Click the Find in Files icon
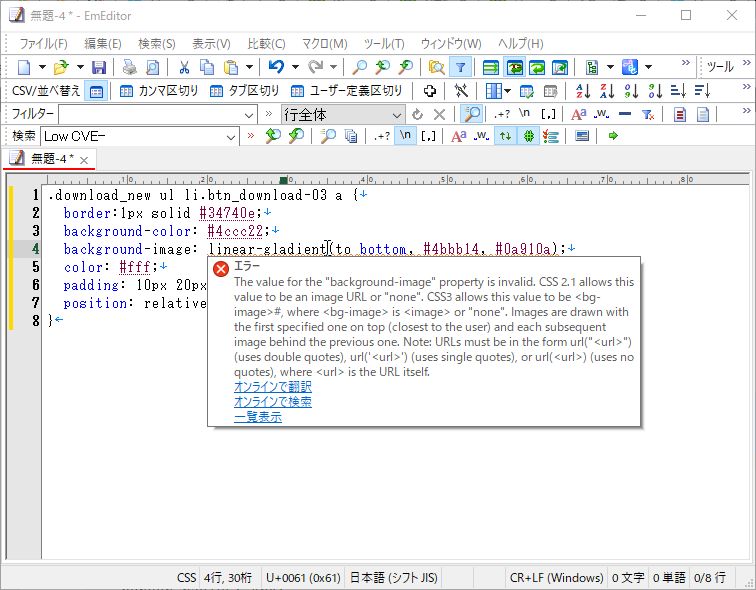Viewport: 756px width, 590px height. pos(436,67)
